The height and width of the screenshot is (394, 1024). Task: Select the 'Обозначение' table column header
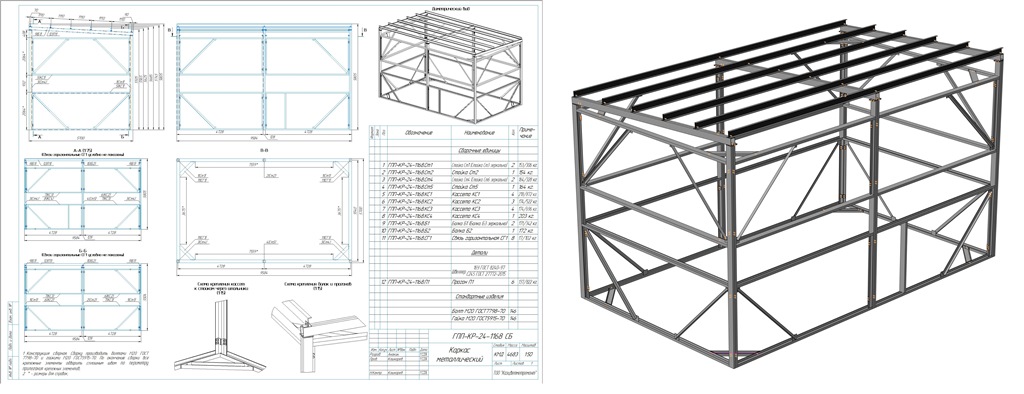tap(418, 133)
